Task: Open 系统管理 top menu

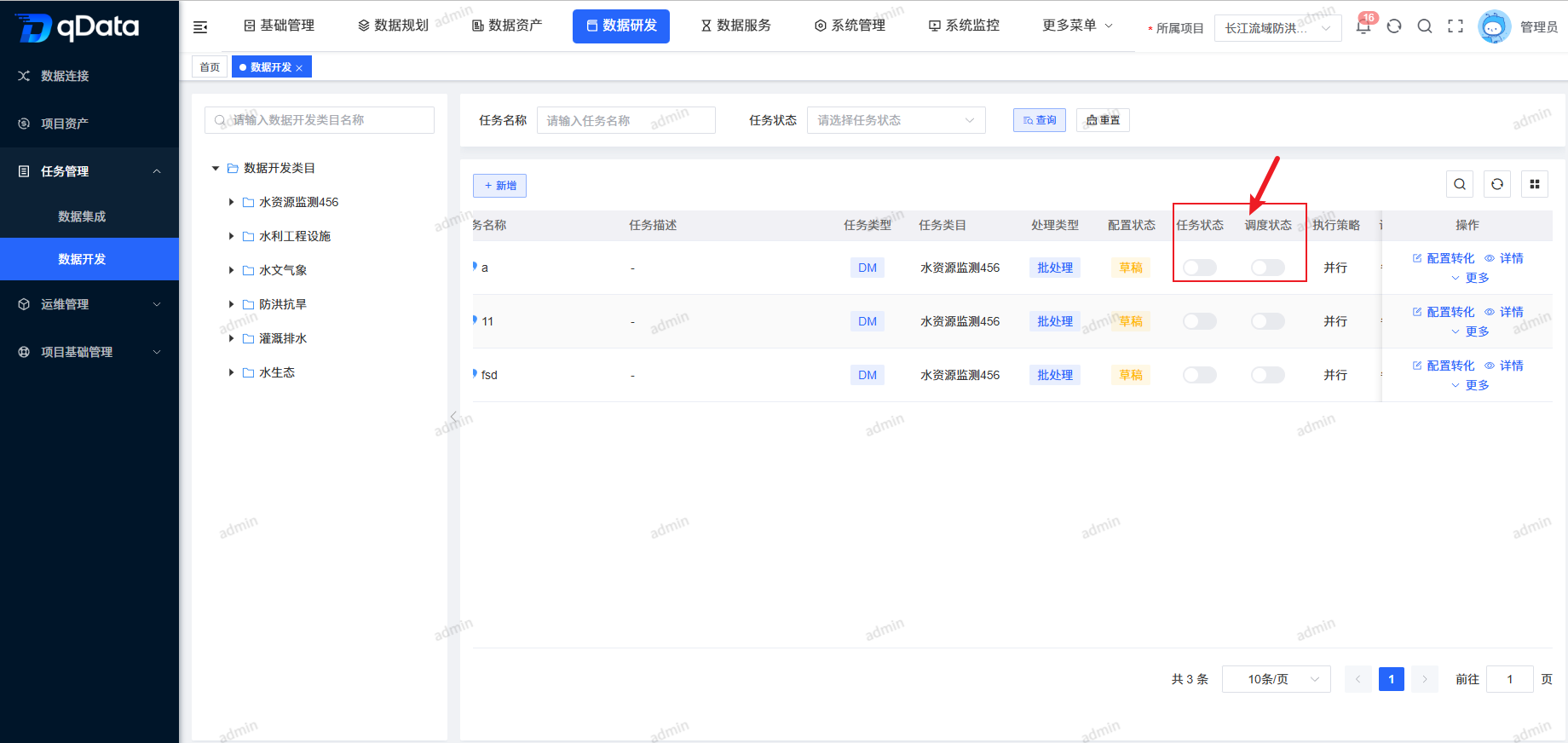Action: (x=850, y=26)
